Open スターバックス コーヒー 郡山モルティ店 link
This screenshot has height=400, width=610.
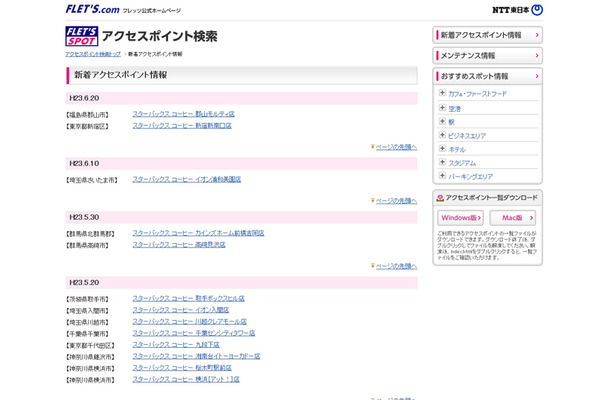[184, 114]
